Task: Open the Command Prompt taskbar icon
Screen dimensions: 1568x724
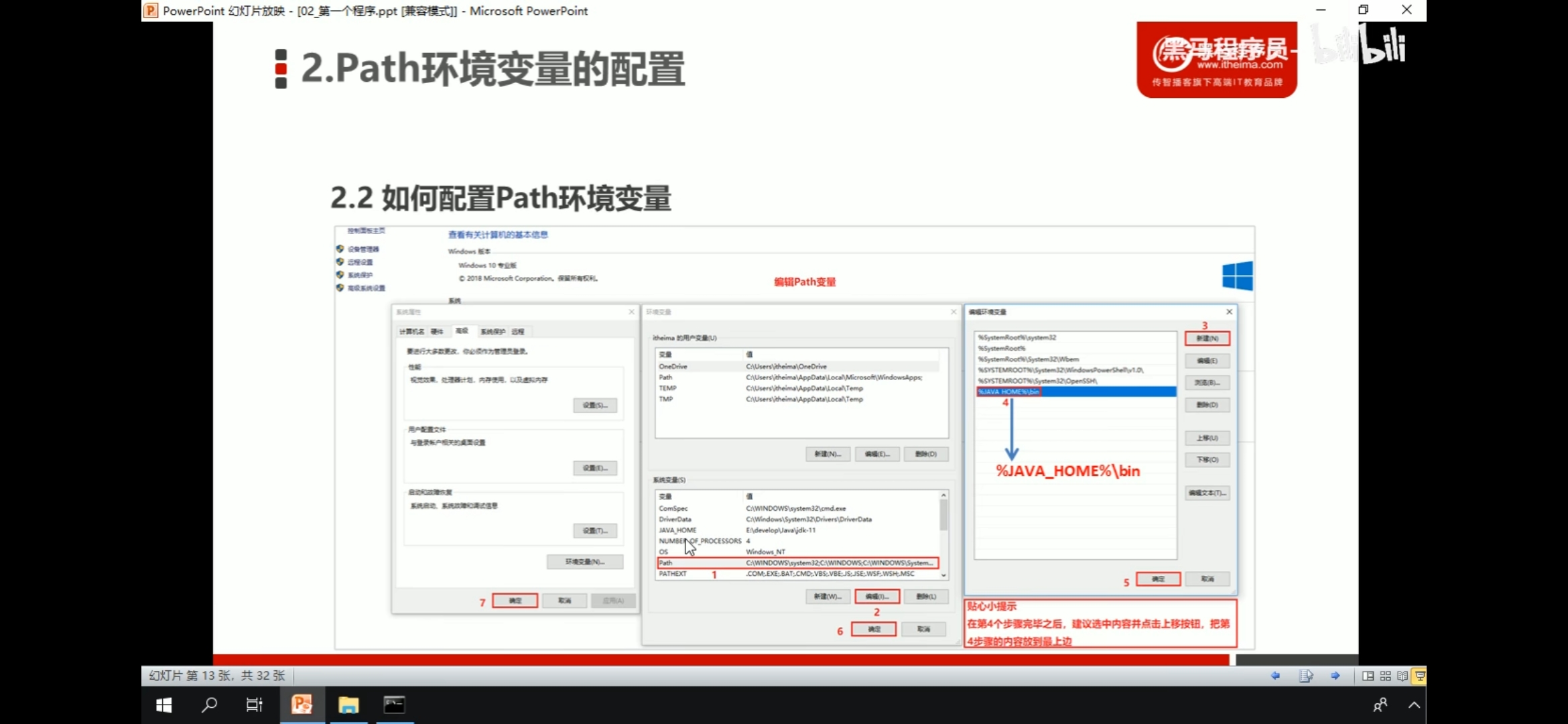Action: tap(394, 705)
